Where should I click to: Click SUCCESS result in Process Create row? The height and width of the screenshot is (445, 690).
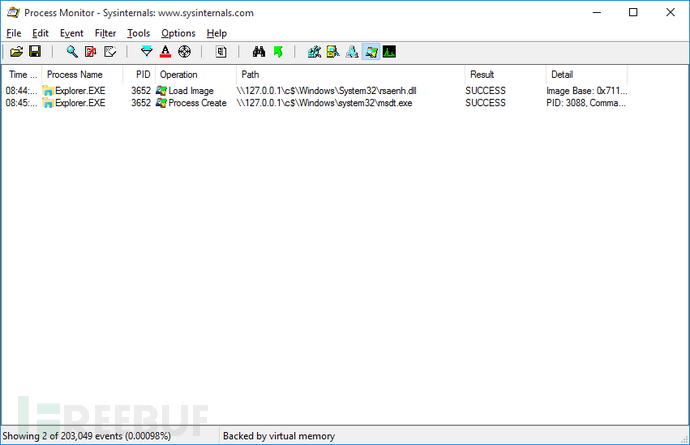(485, 103)
